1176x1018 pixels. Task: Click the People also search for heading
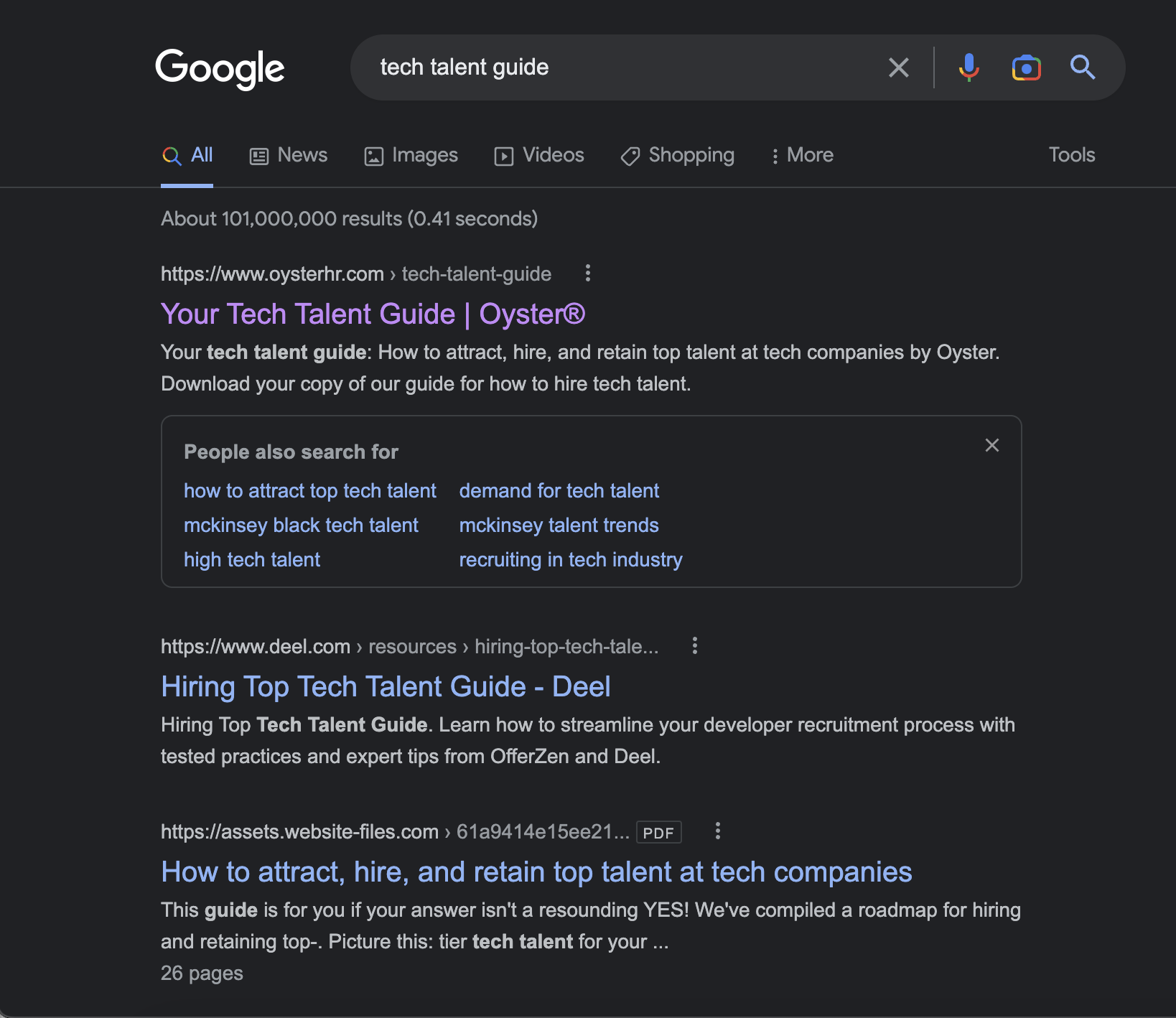pos(291,452)
